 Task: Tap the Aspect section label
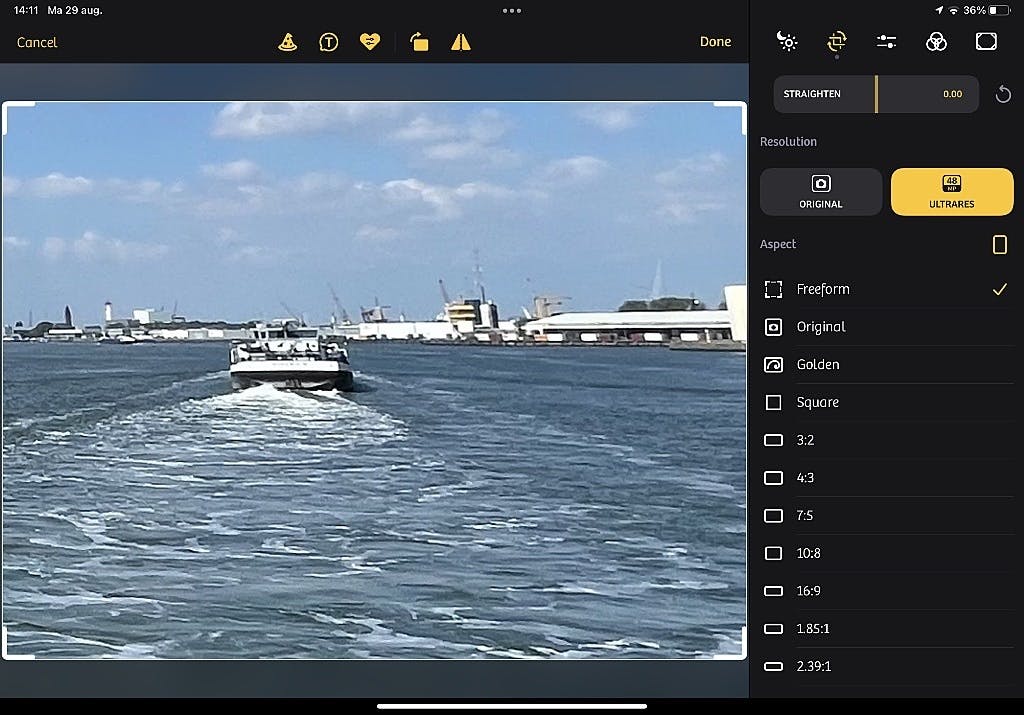778,244
